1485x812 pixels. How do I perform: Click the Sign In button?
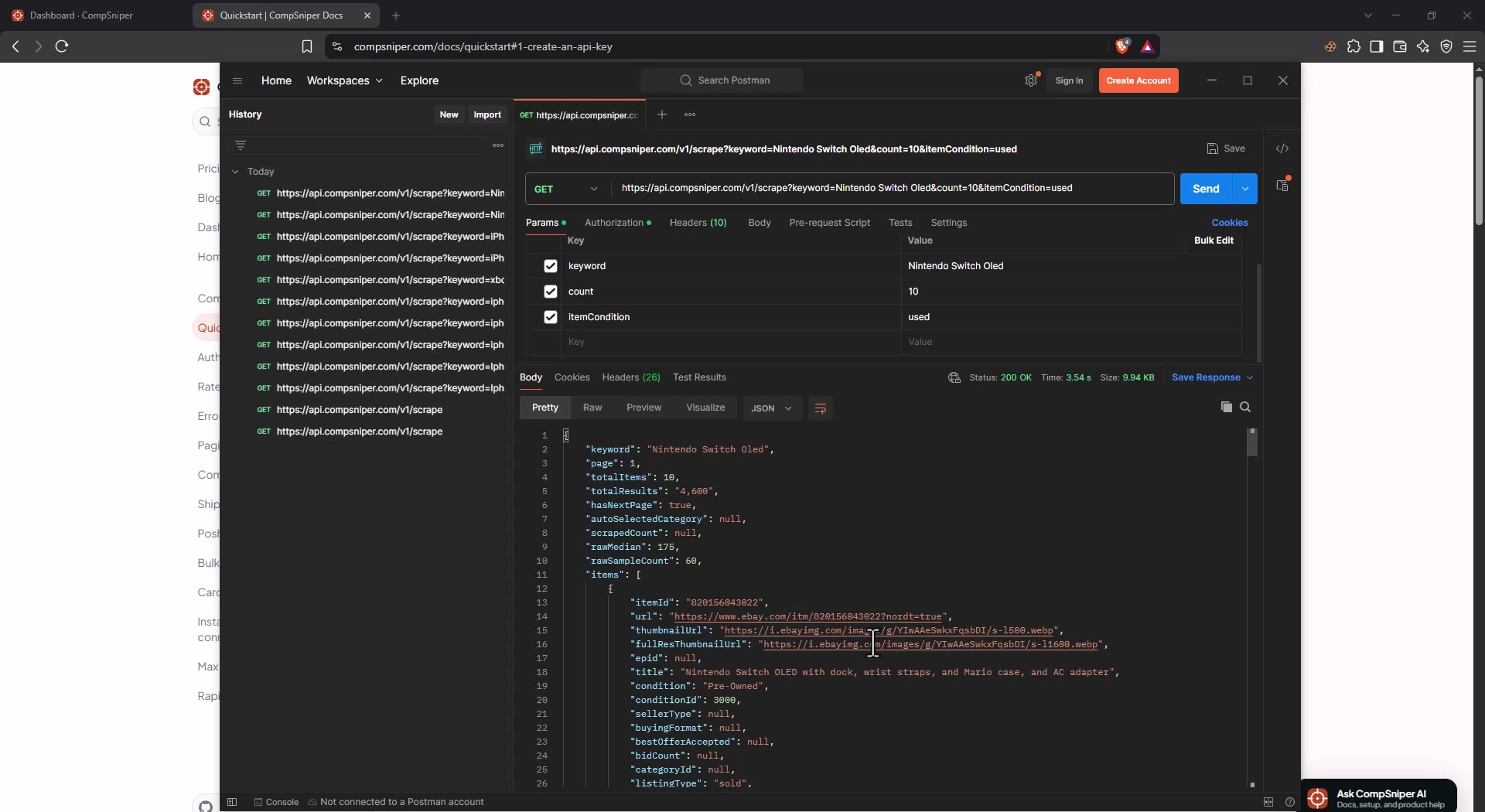point(1069,80)
